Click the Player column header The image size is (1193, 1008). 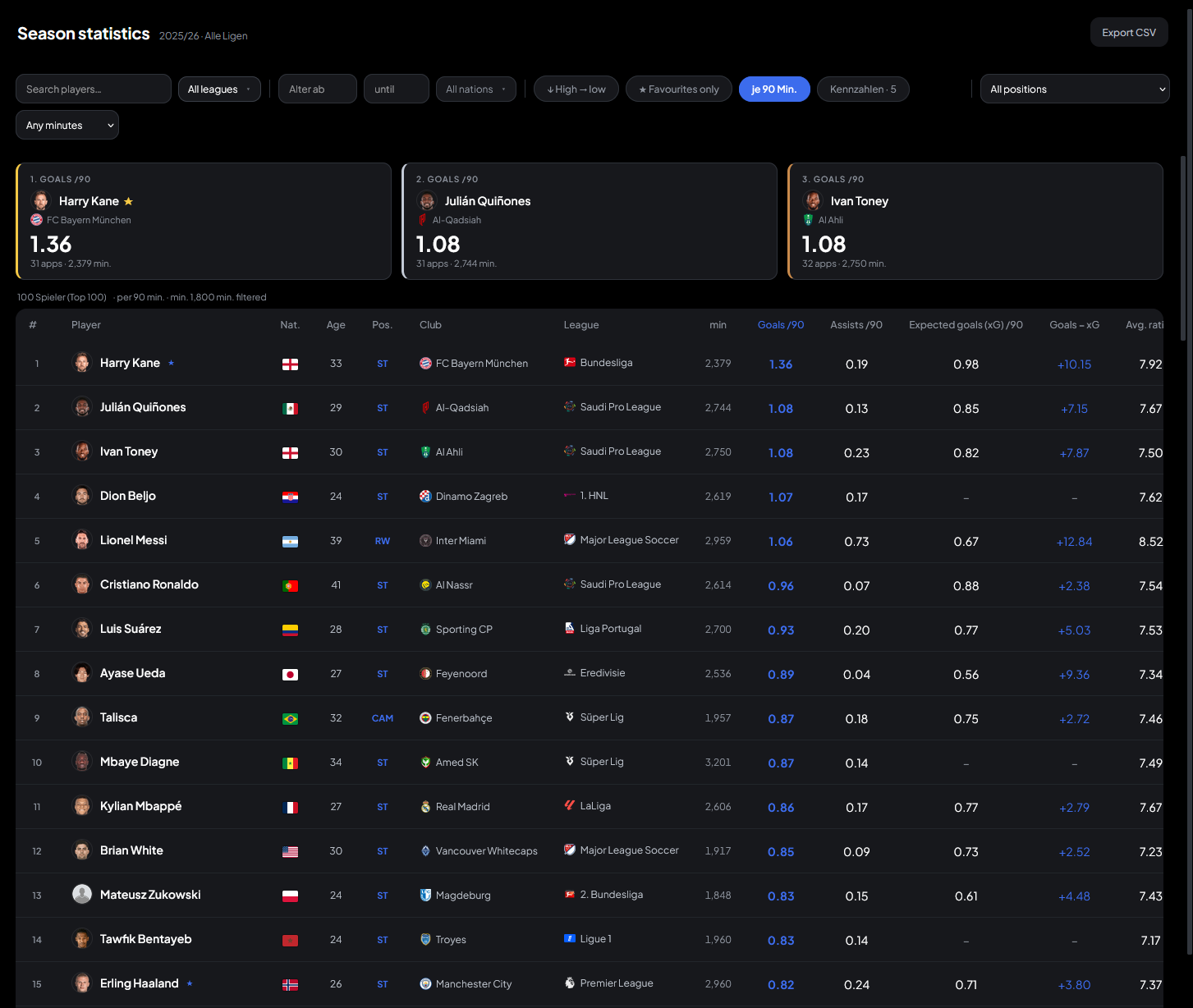click(86, 325)
